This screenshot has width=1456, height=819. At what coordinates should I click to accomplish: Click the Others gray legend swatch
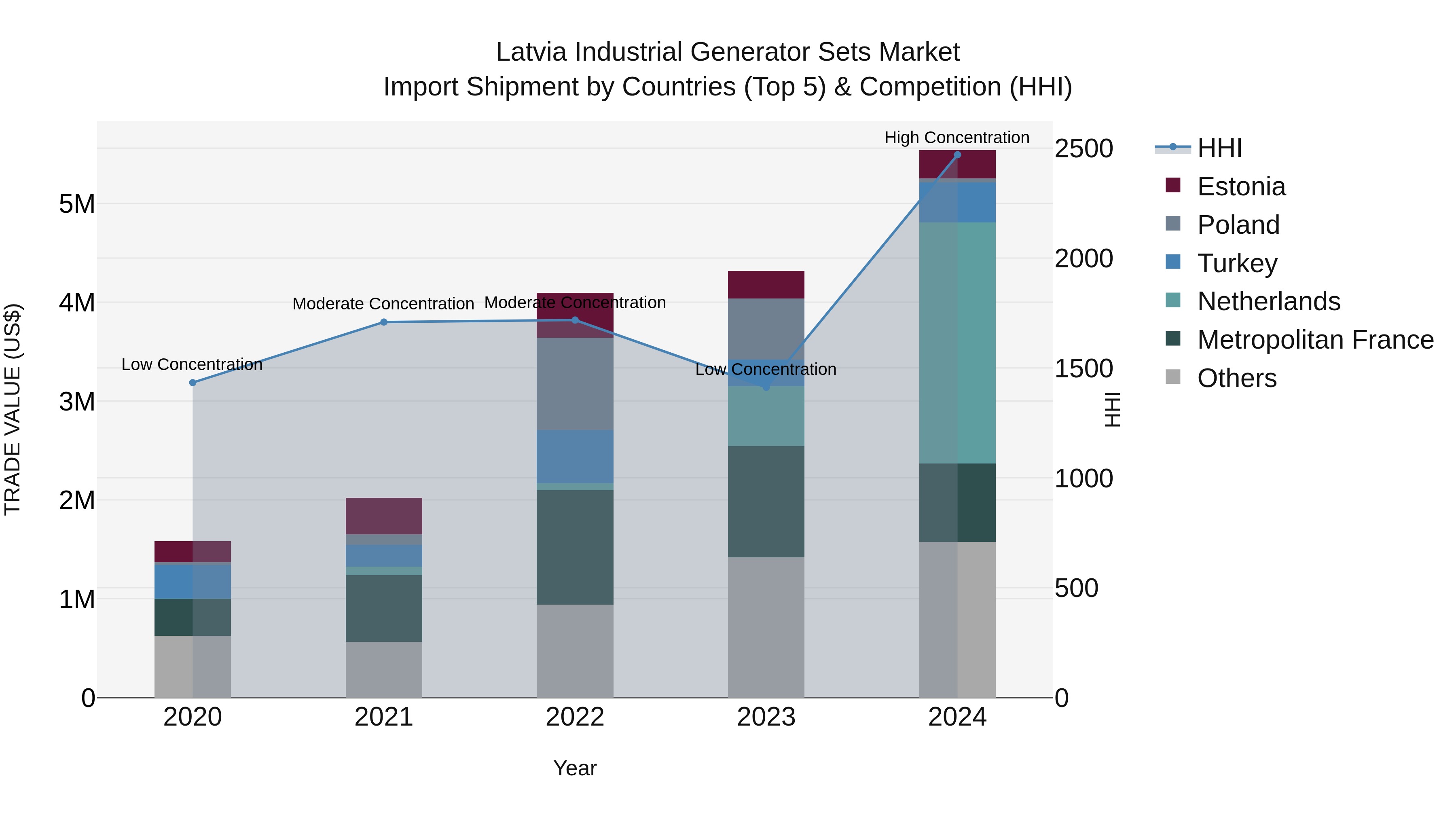click(1173, 377)
